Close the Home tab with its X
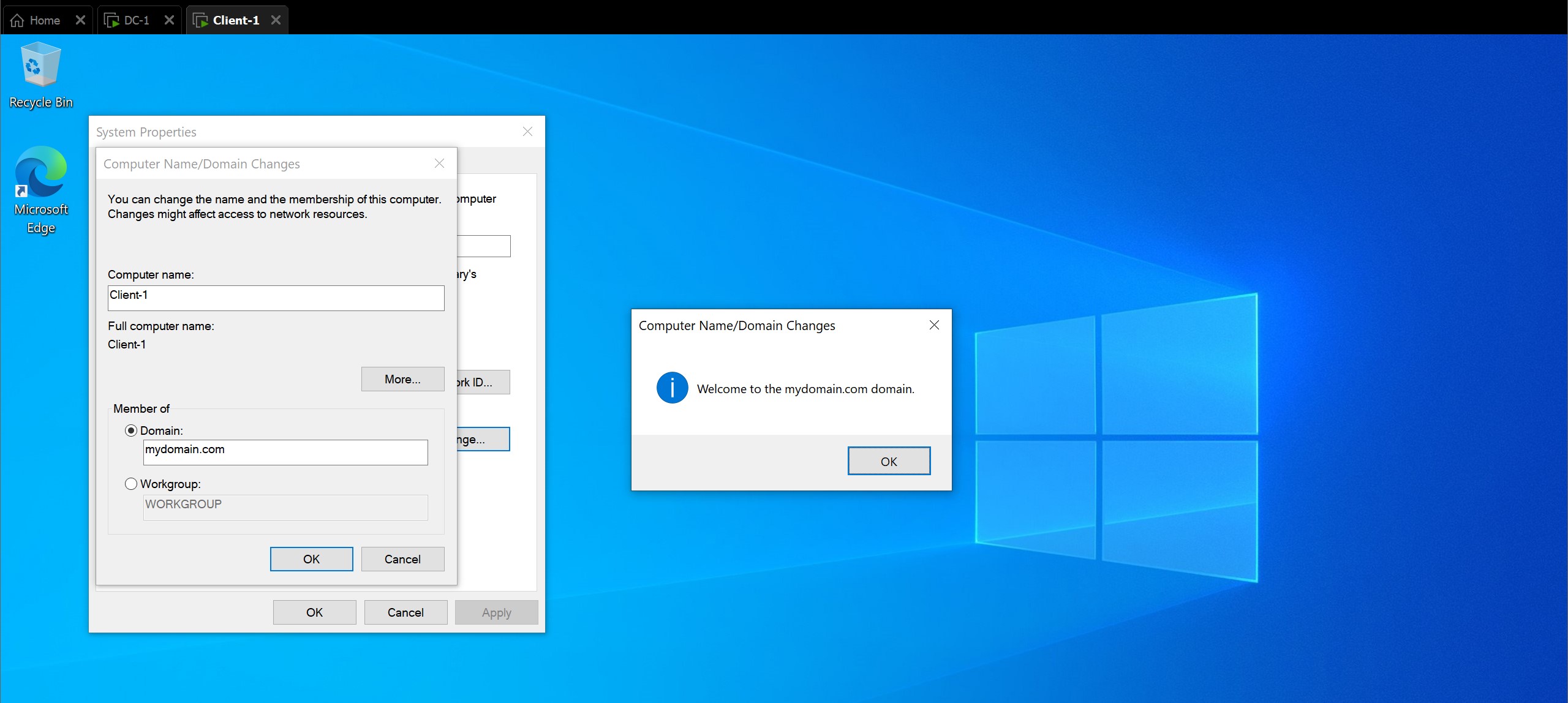Image resolution: width=1568 pixels, height=703 pixels. coord(80,20)
